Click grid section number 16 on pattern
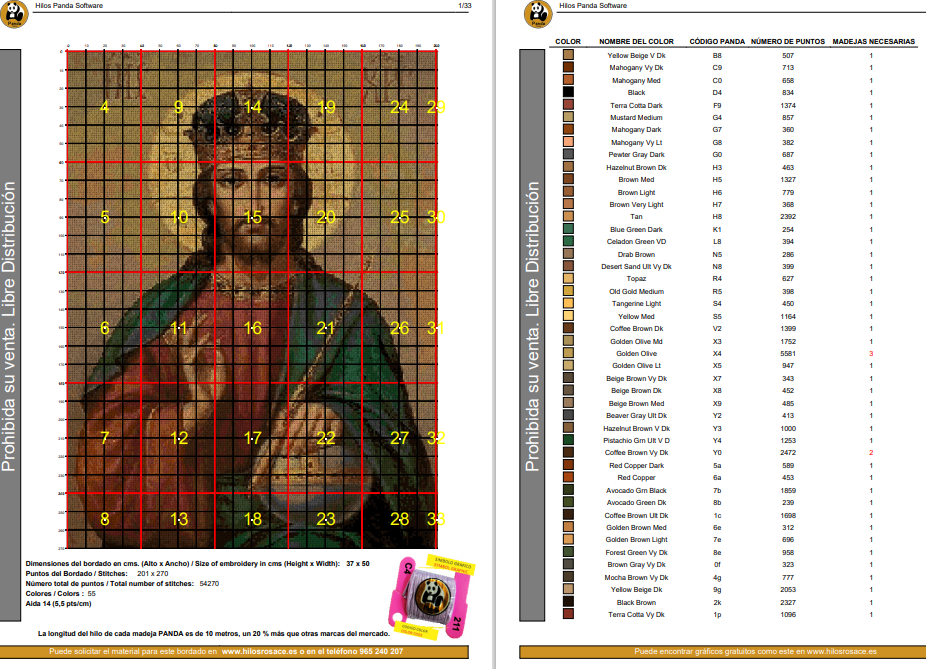 click(x=253, y=328)
